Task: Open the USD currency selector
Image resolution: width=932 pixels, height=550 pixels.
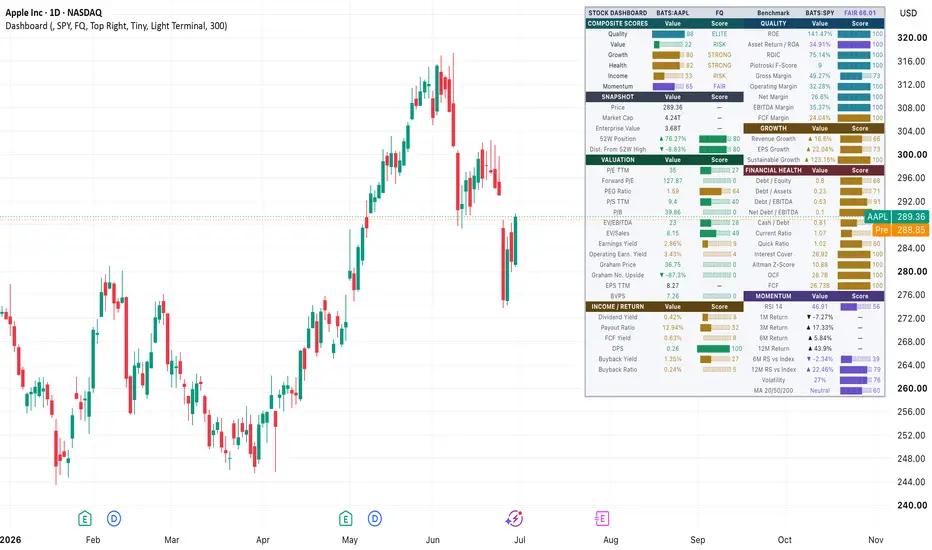Action: [x=908, y=13]
